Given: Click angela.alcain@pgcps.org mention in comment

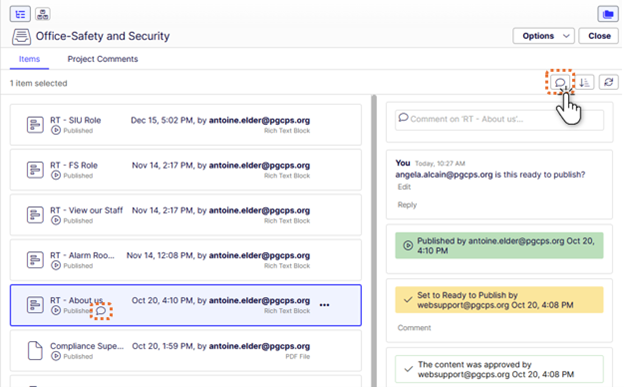Looking at the screenshot, I should (444, 174).
